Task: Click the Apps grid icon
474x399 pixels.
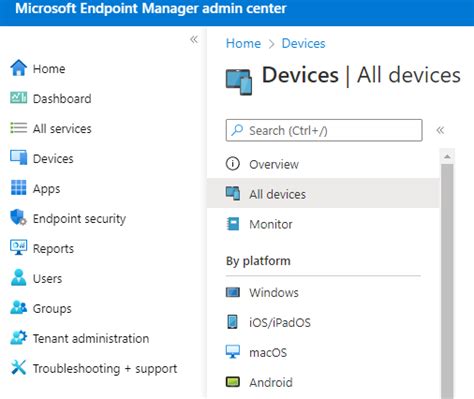Action: coord(19,187)
